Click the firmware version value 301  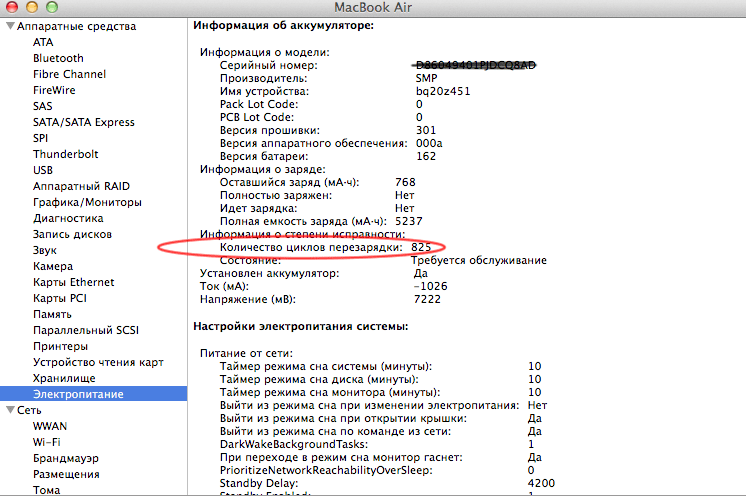pos(426,130)
